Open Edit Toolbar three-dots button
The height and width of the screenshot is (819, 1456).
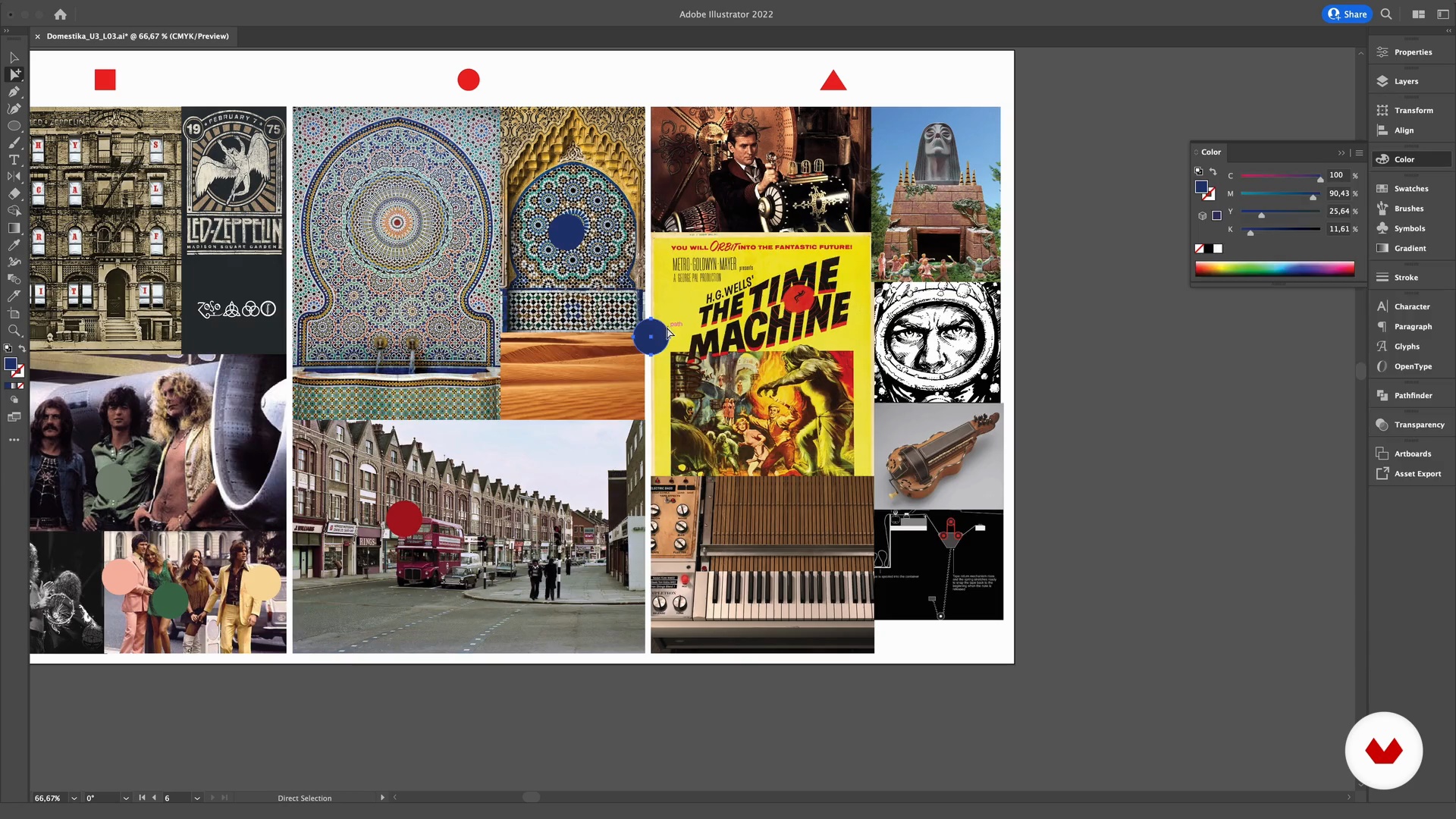(14, 440)
